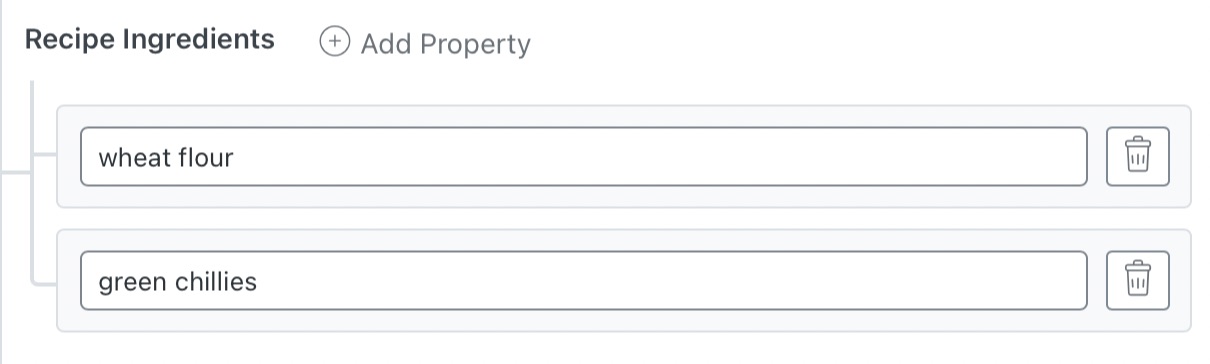
Task: Delete the wheat flour ingredient with trash icon
Action: (x=1137, y=156)
